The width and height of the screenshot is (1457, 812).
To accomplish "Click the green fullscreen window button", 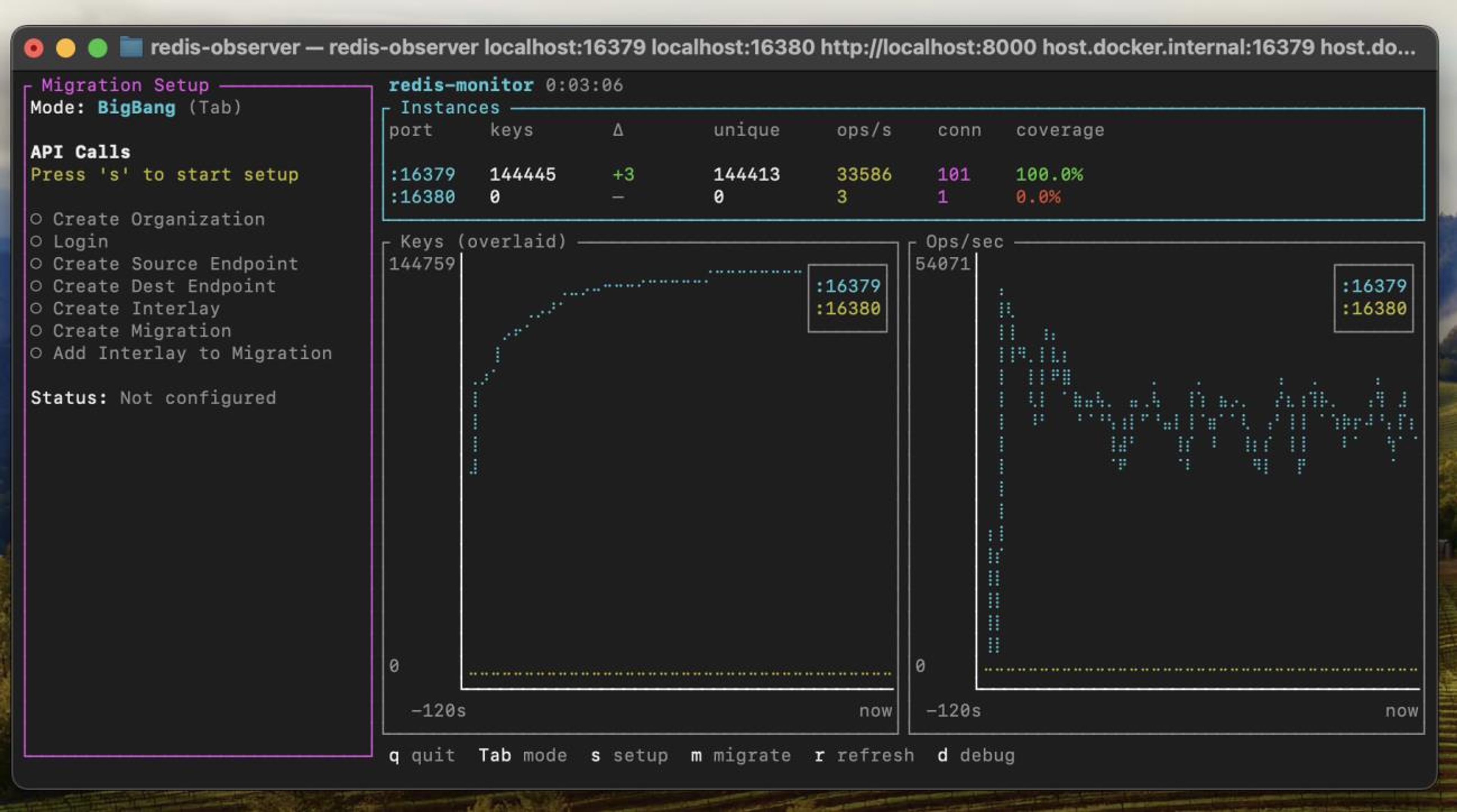I will [x=98, y=48].
